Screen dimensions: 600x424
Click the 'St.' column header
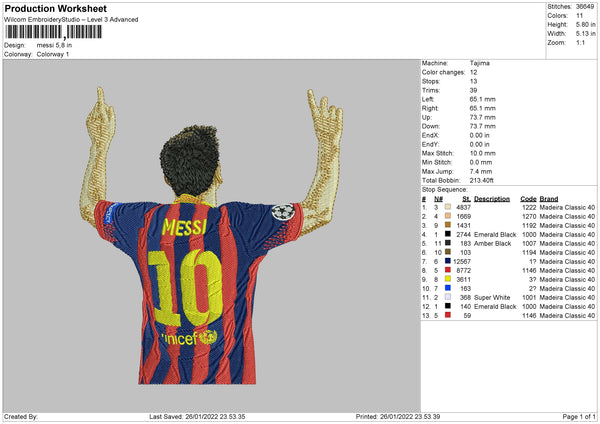(x=466, y=199)
